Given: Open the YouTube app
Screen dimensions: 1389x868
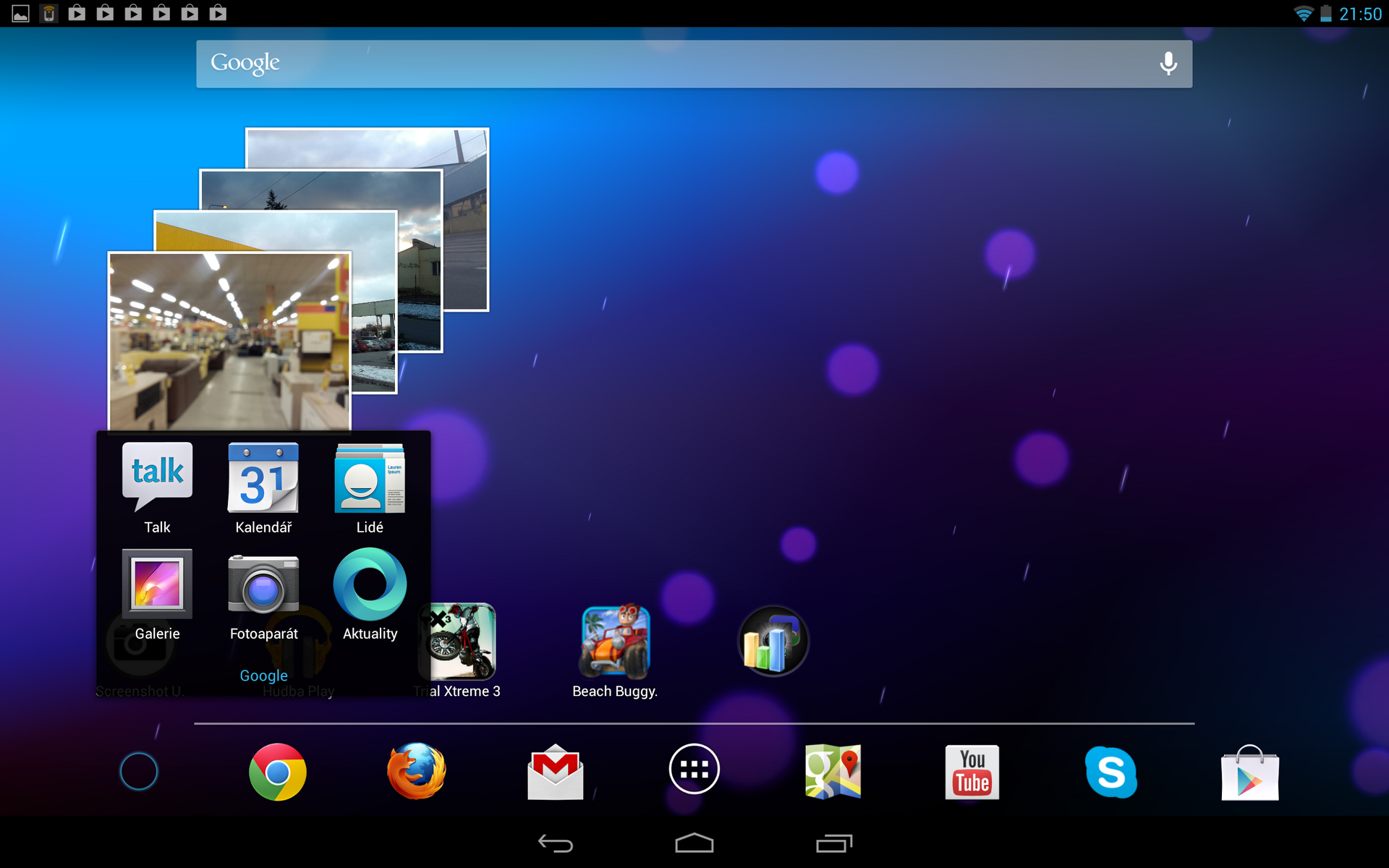Looking at the screenshot, I should 972,772.
